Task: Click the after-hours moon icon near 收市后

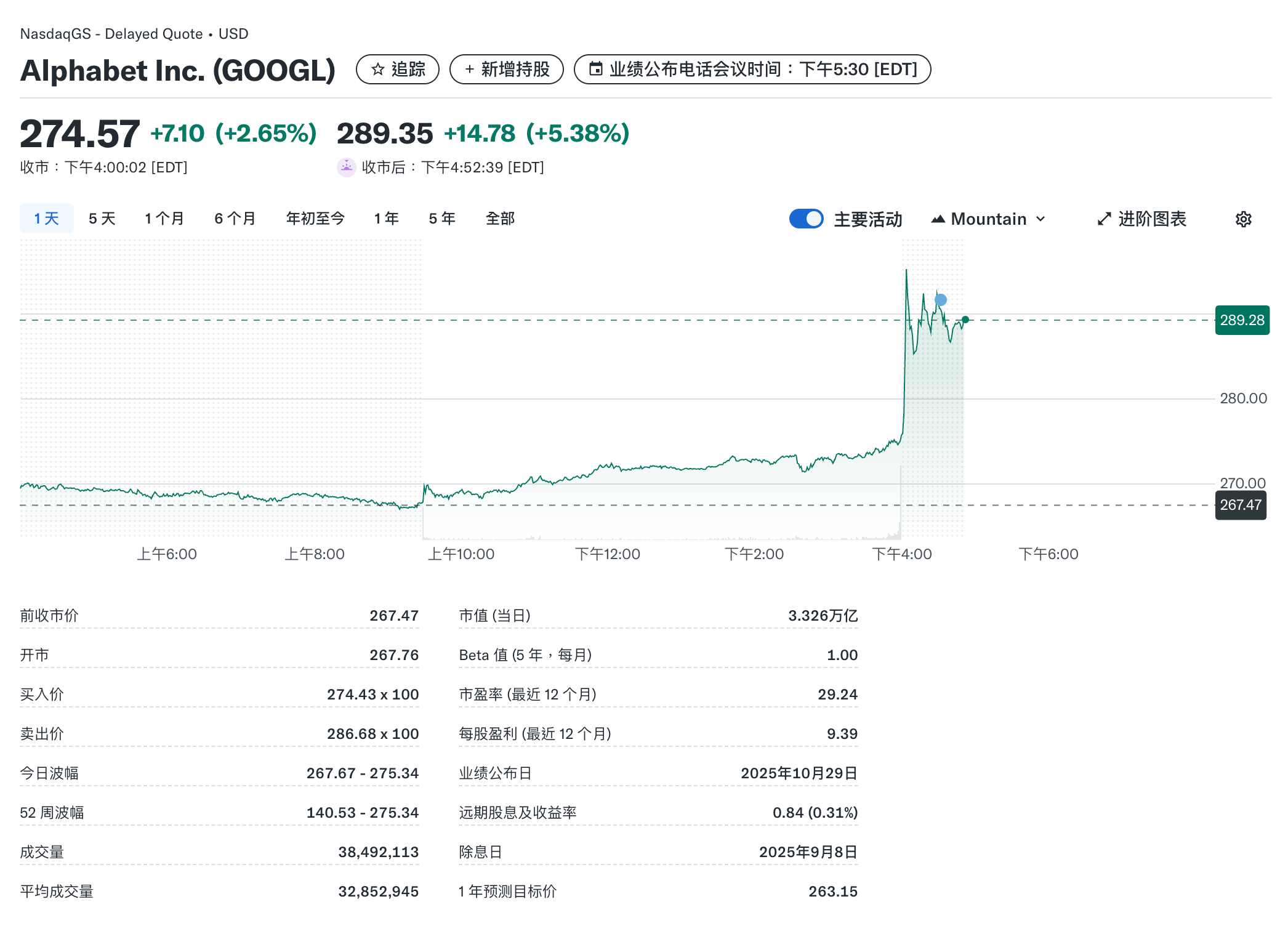Action: pos(347,167)
